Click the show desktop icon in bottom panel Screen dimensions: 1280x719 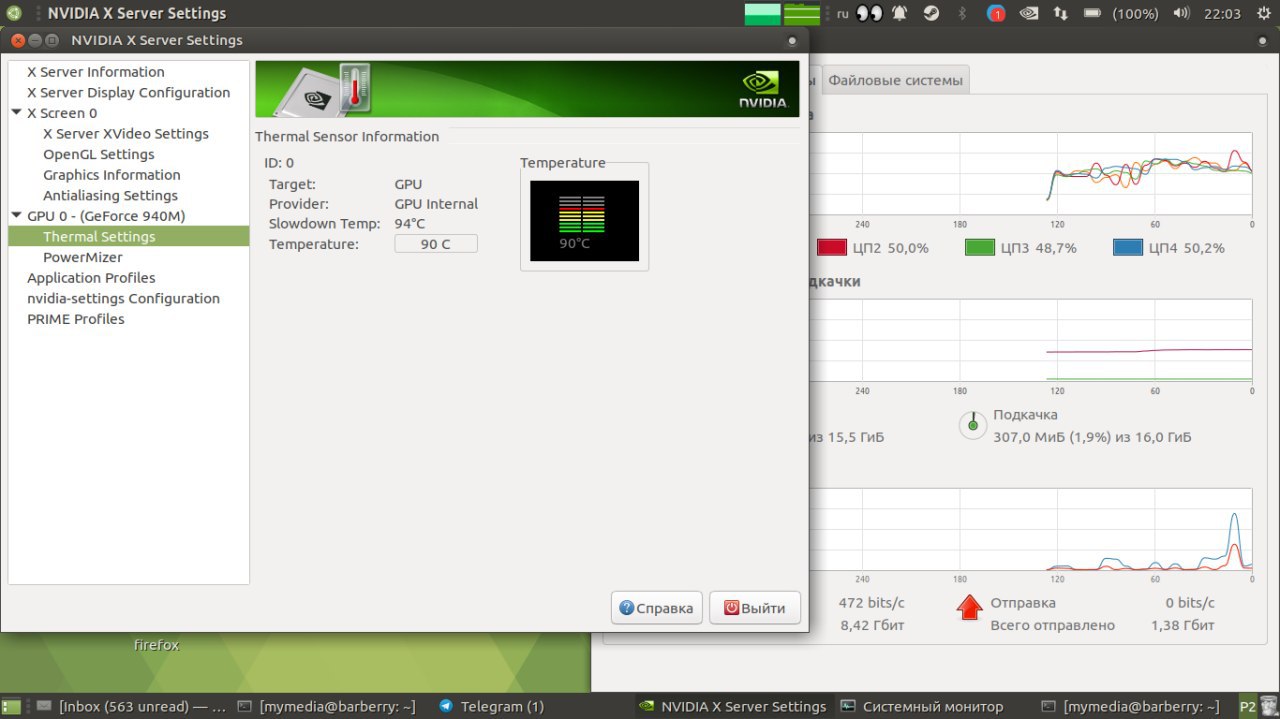coord(12,706)
